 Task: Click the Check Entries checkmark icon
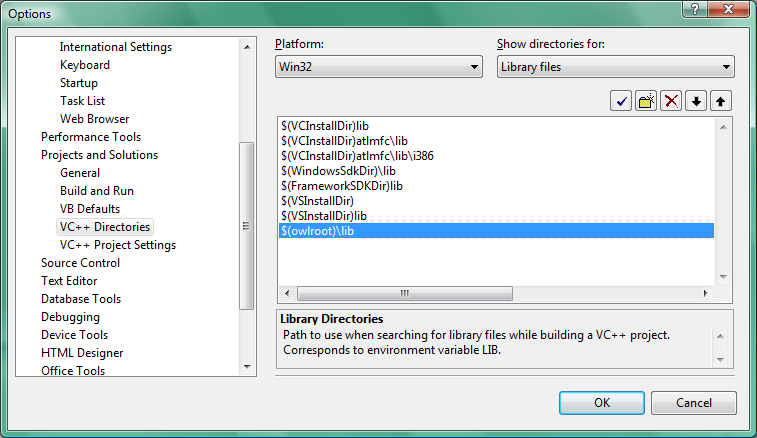pyautogui.click(x=621, y=101)
